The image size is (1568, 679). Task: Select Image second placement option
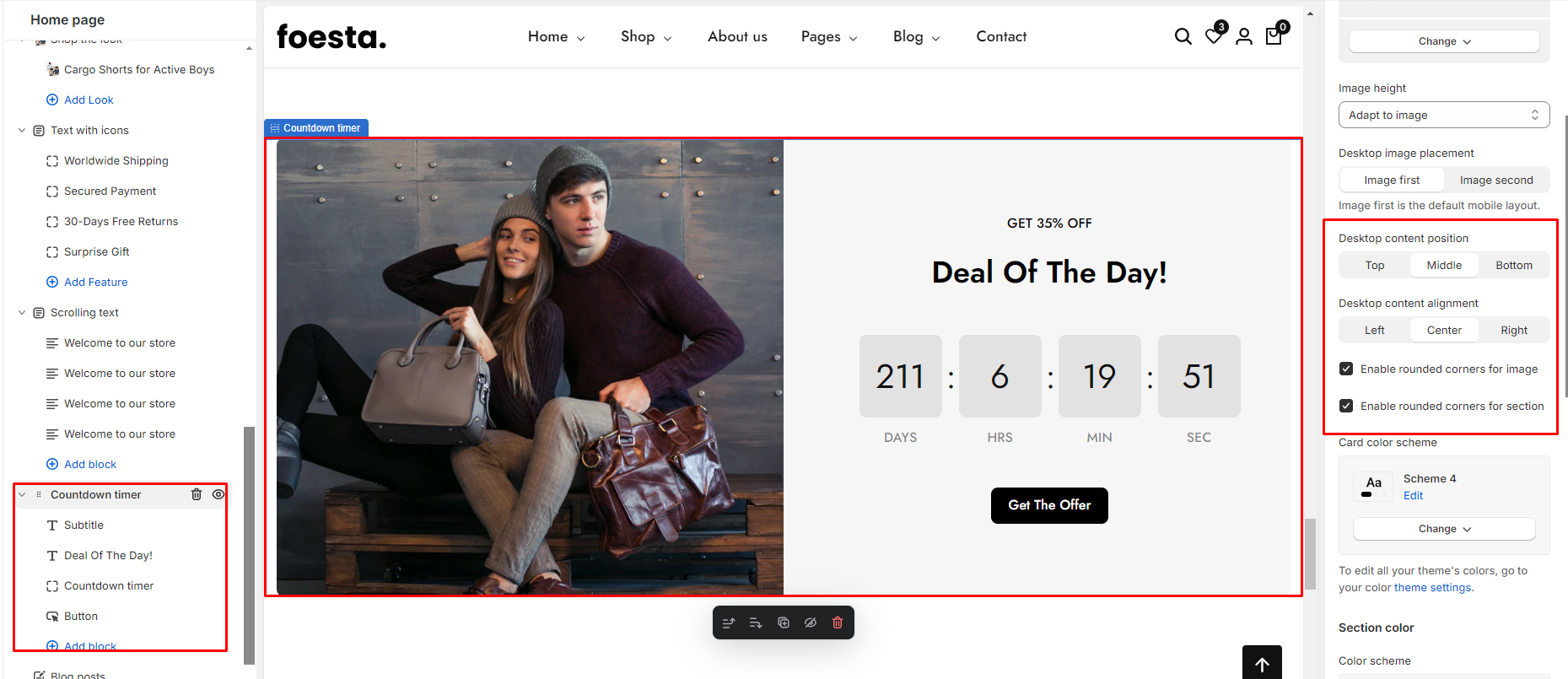pos(1496,181)
